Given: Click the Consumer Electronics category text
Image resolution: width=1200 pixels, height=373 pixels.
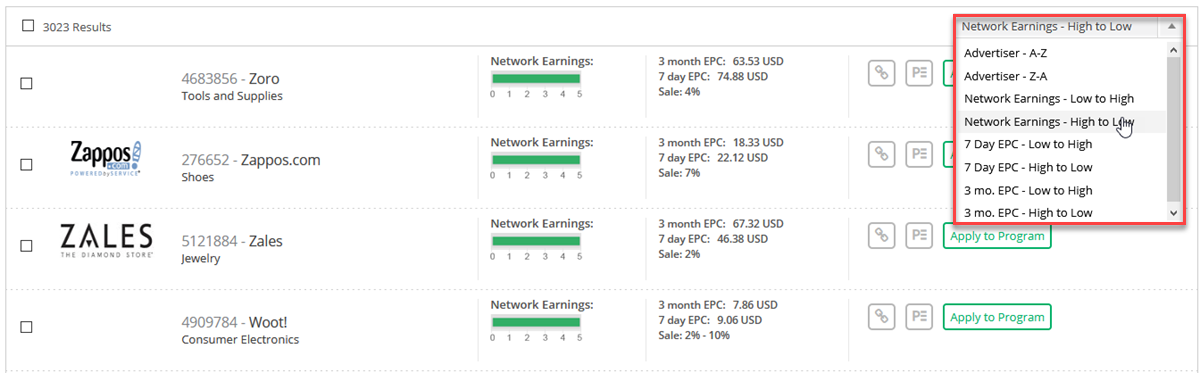Looking at the screenshot, I should tap(240, 339).
